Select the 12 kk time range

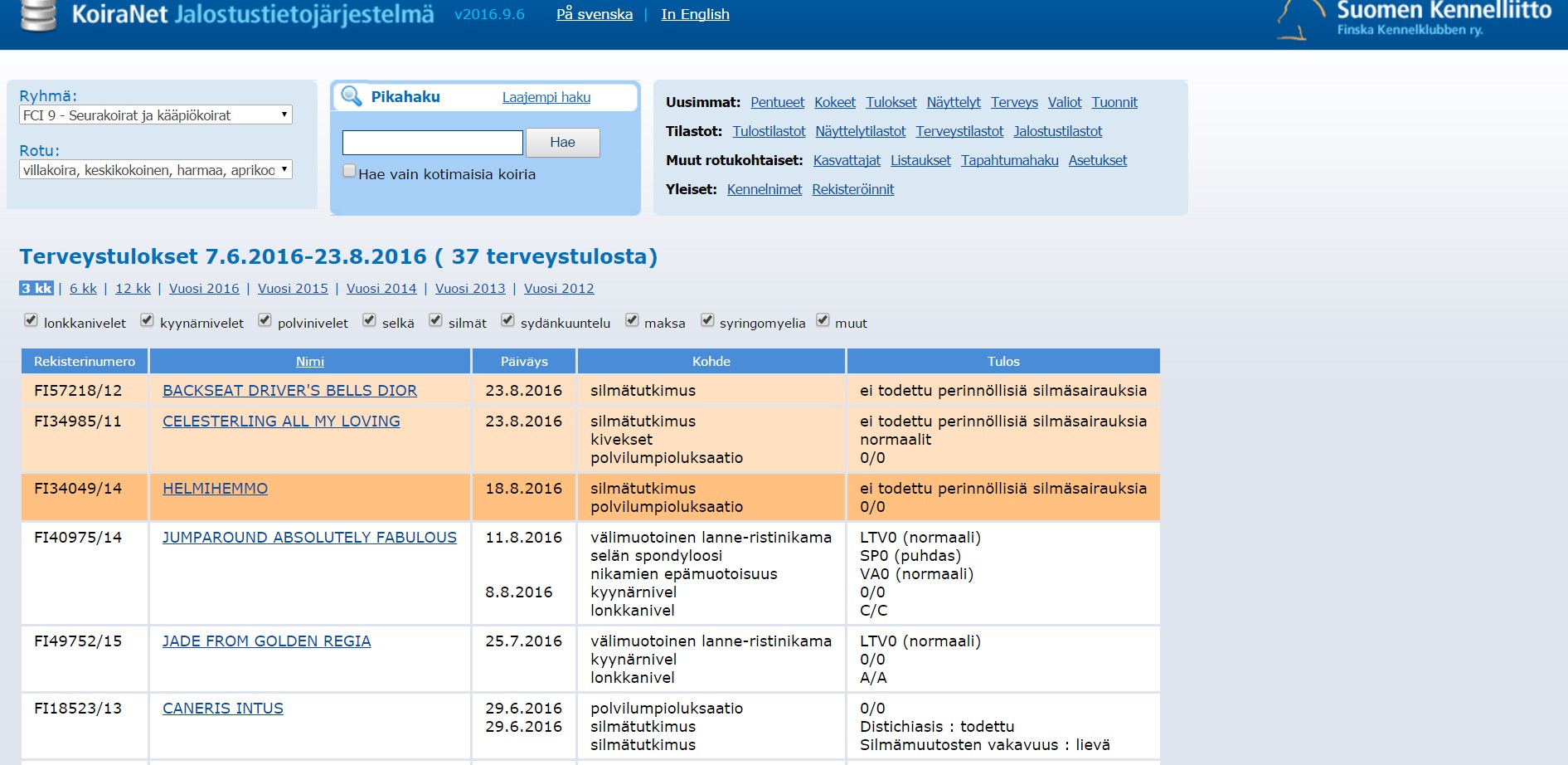pyautogui.click(x=133, y=289)
